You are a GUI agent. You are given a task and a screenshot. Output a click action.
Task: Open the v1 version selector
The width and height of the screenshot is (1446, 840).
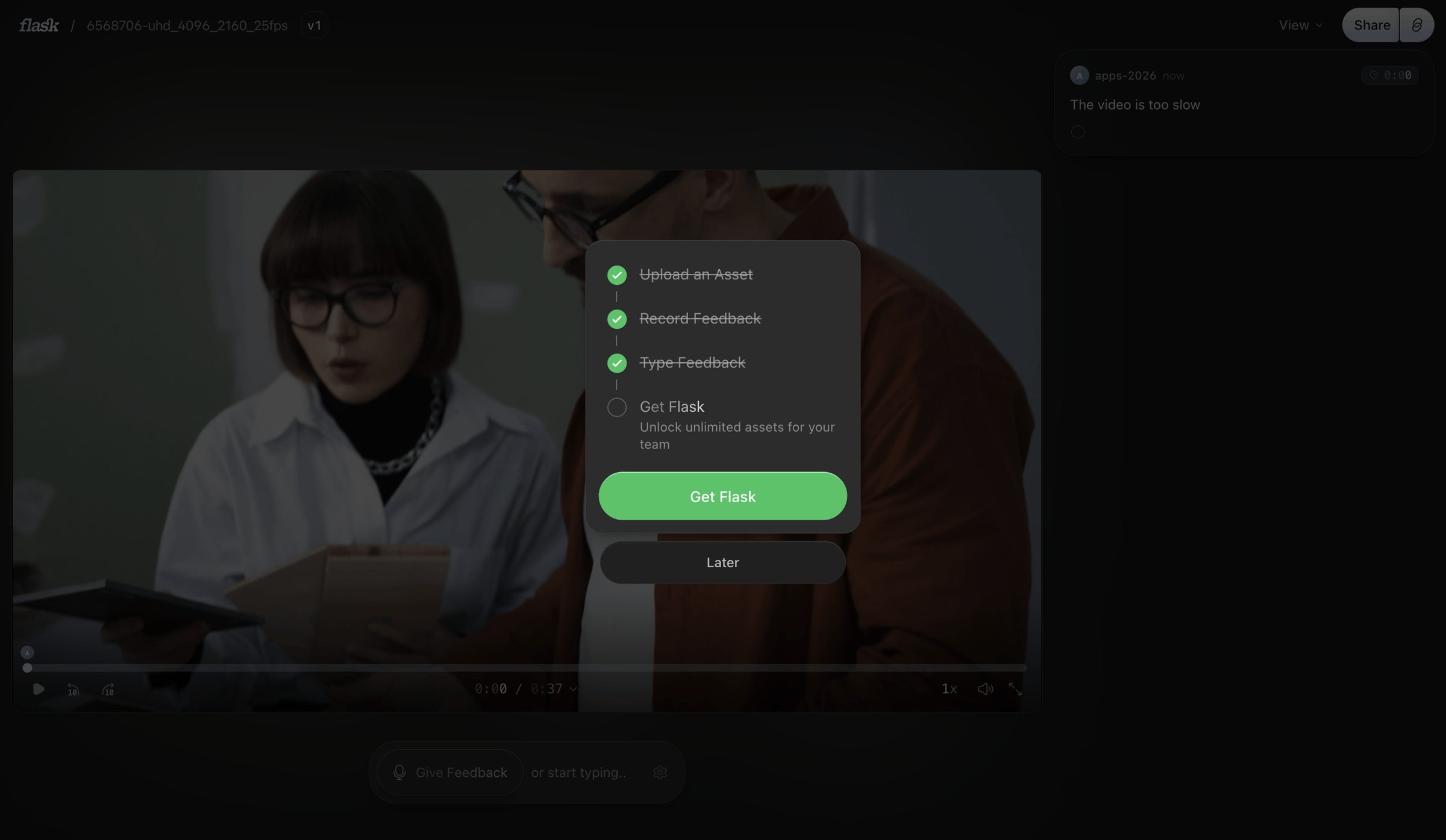(315, 25)
